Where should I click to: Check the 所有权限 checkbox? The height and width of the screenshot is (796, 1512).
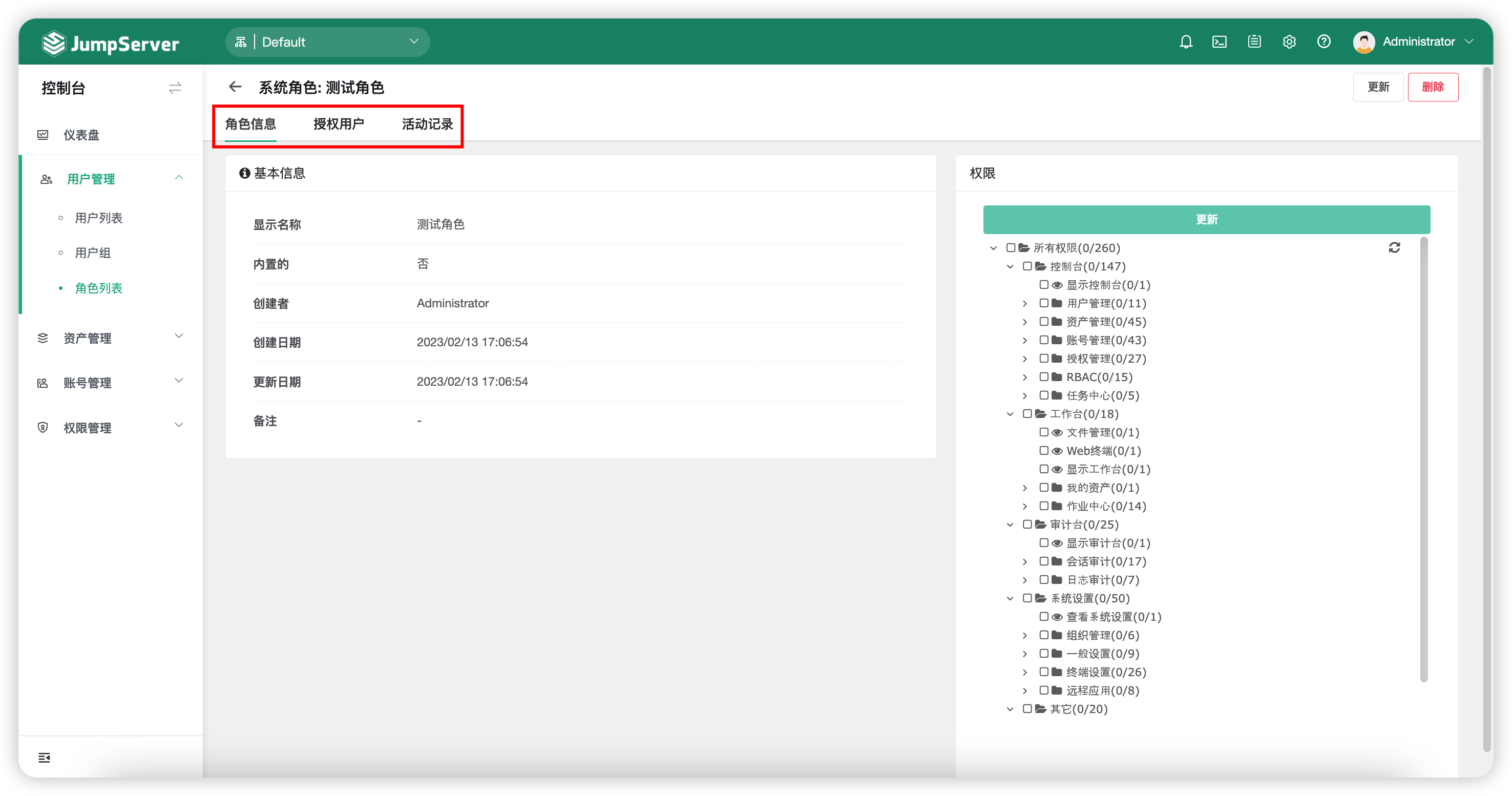pos(1010,248)
